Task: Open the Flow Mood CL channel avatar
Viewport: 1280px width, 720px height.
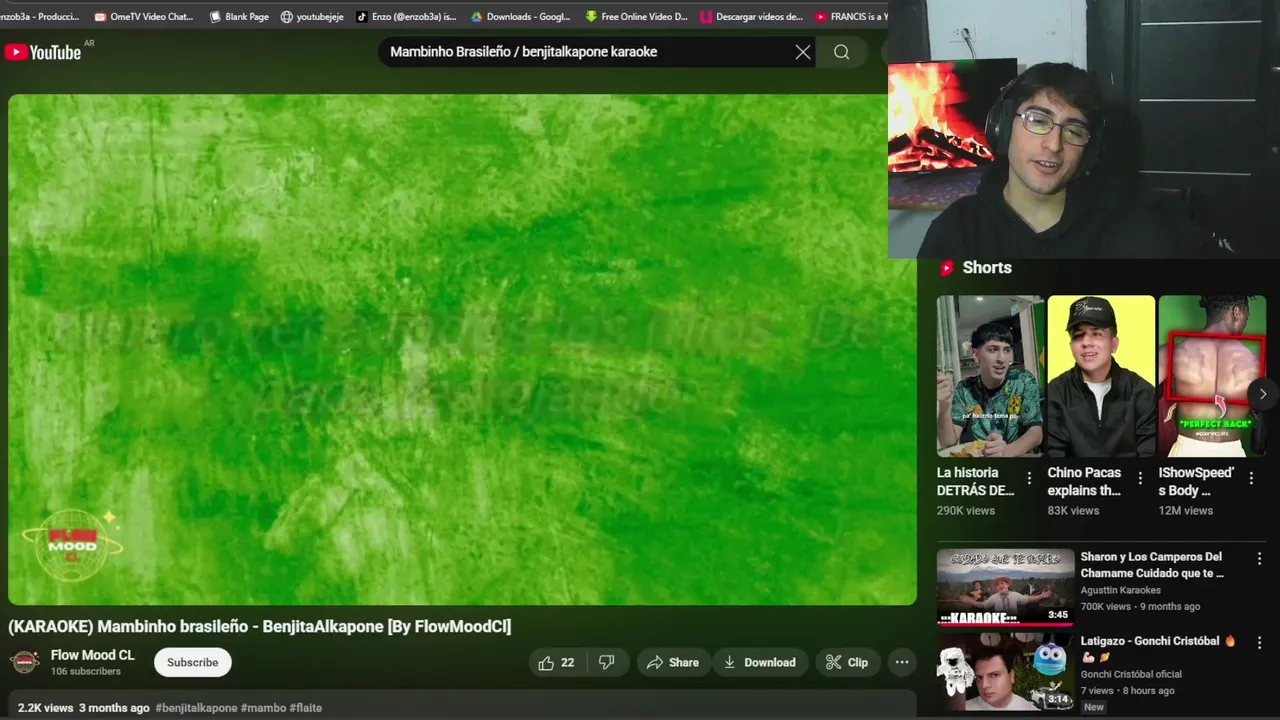Action: pos(24,662)
